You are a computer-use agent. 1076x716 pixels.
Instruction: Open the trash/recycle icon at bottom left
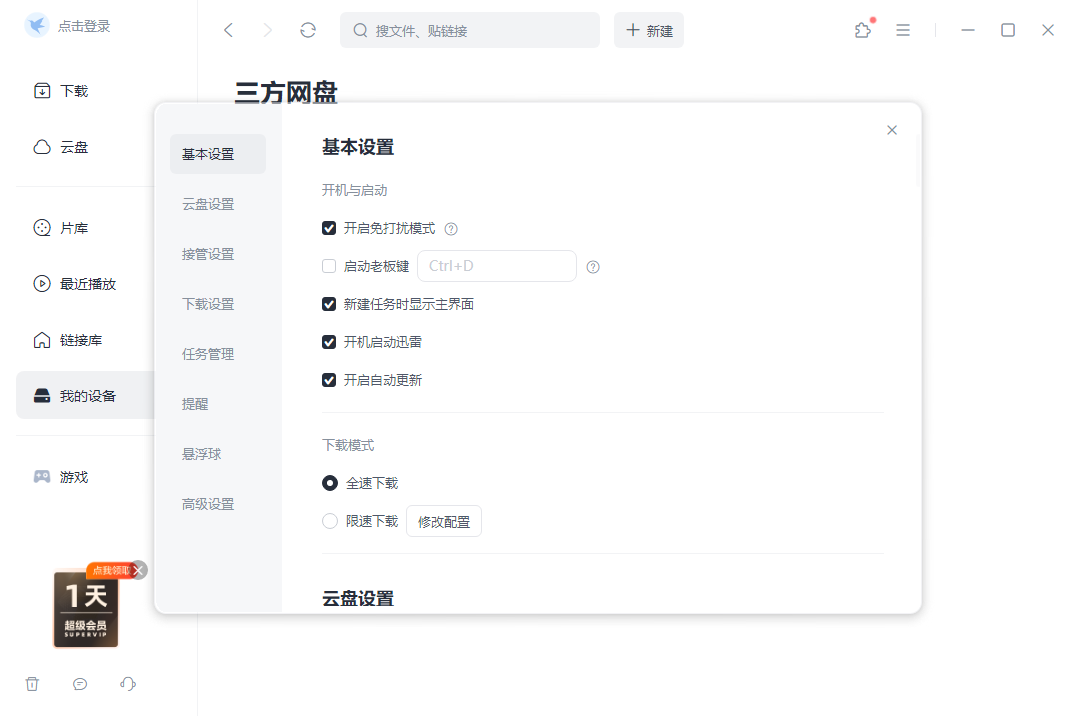point(32,684)
